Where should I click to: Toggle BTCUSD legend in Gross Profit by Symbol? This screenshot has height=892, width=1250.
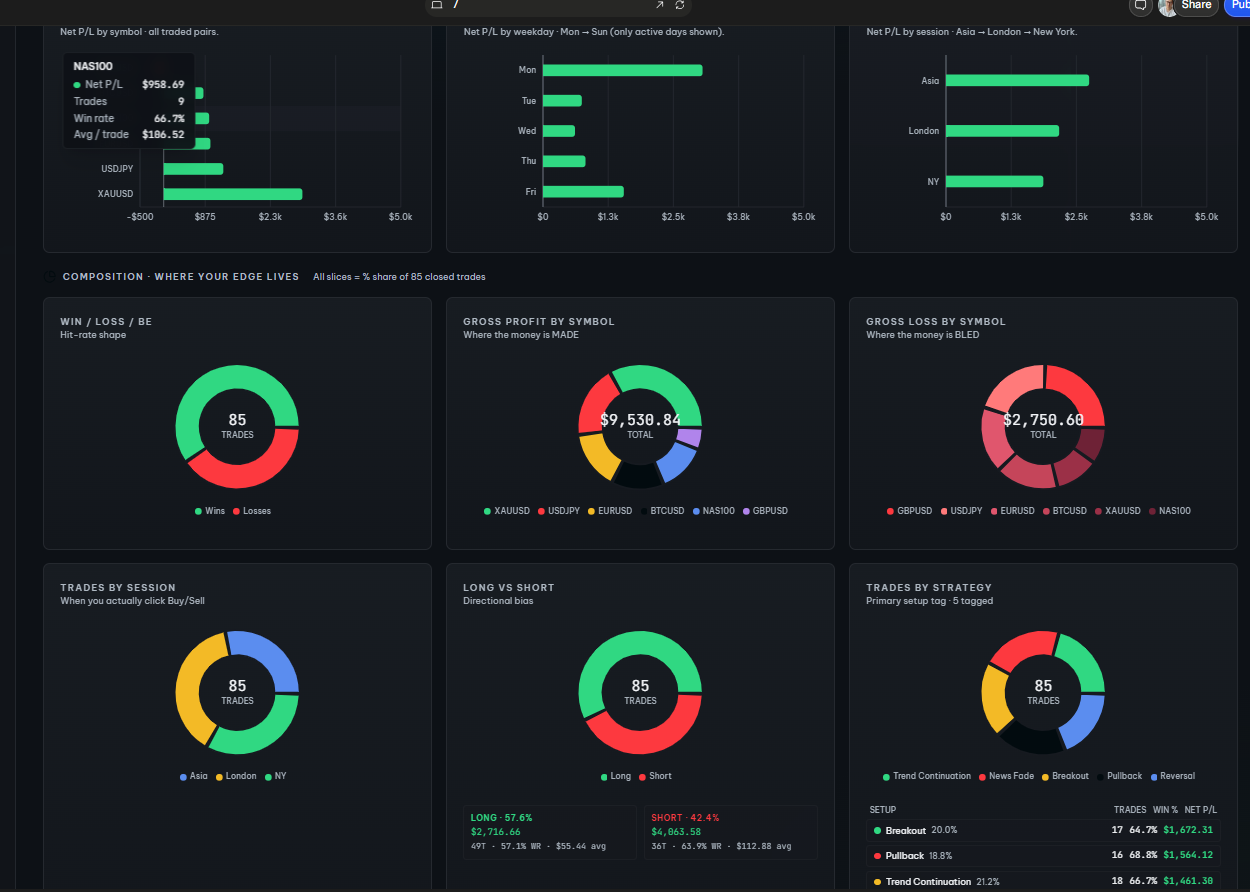(x=662, y=511)
